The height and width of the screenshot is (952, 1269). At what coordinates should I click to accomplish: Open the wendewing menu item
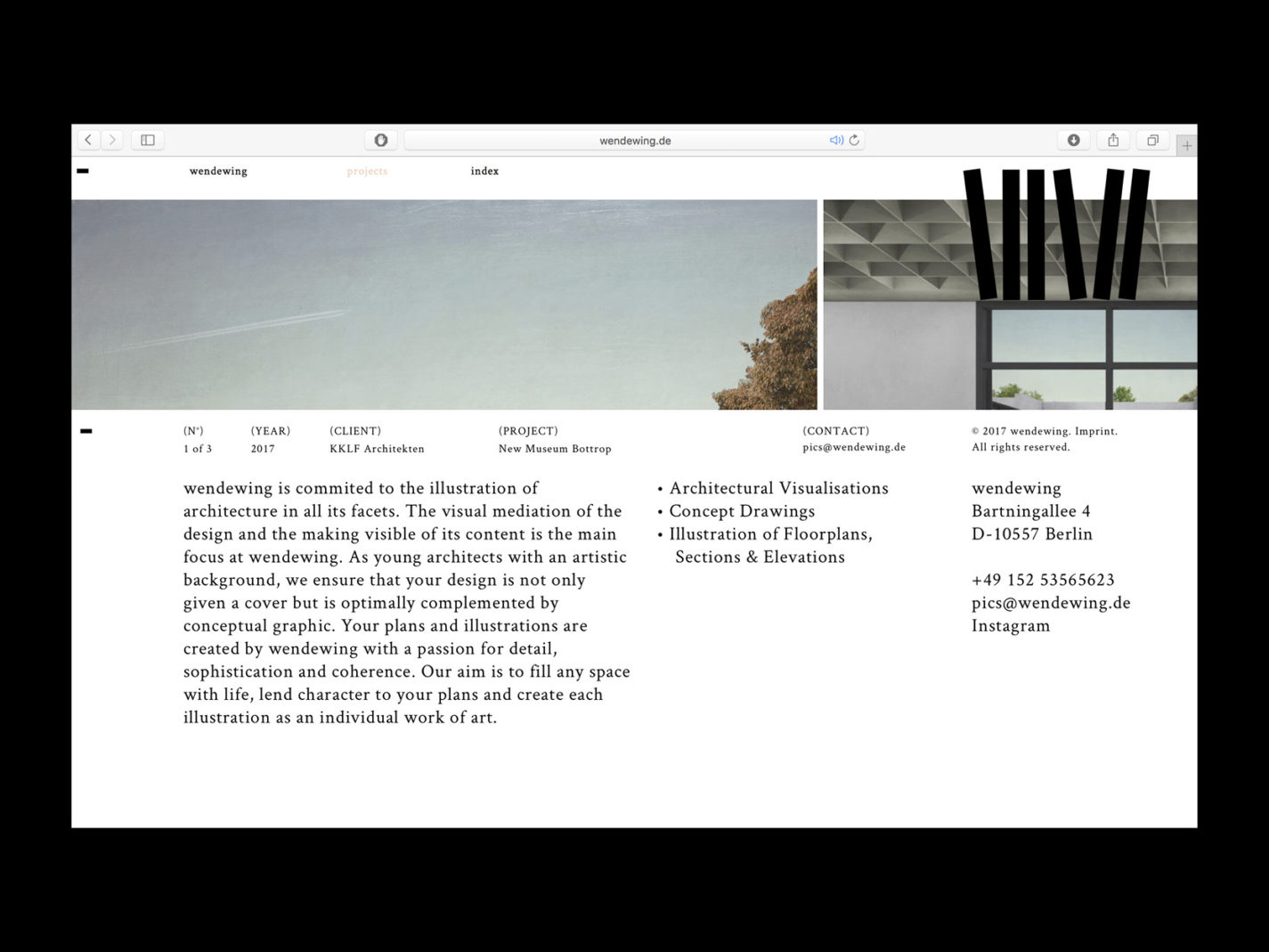218,171
